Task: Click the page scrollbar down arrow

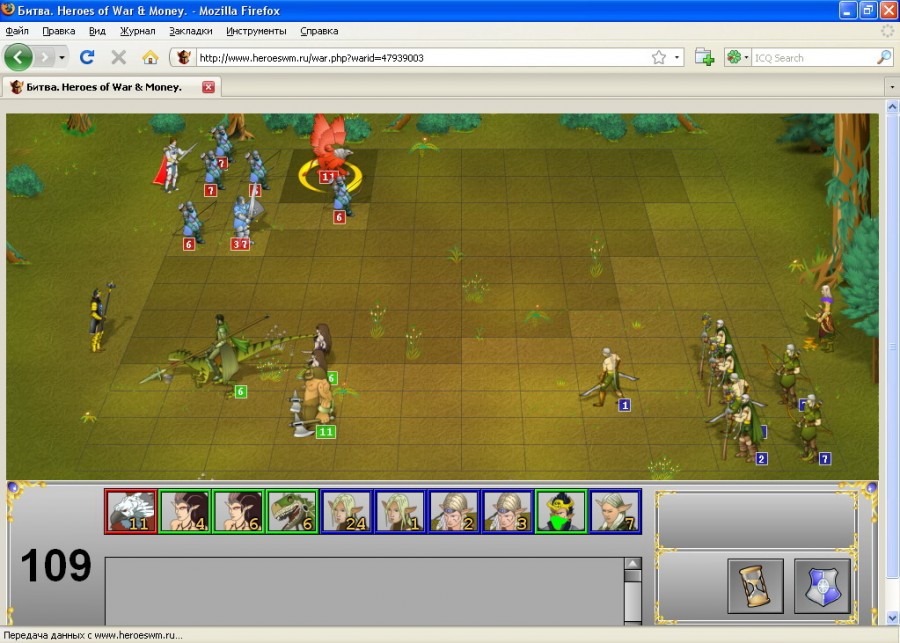Action: click(893, 618)
